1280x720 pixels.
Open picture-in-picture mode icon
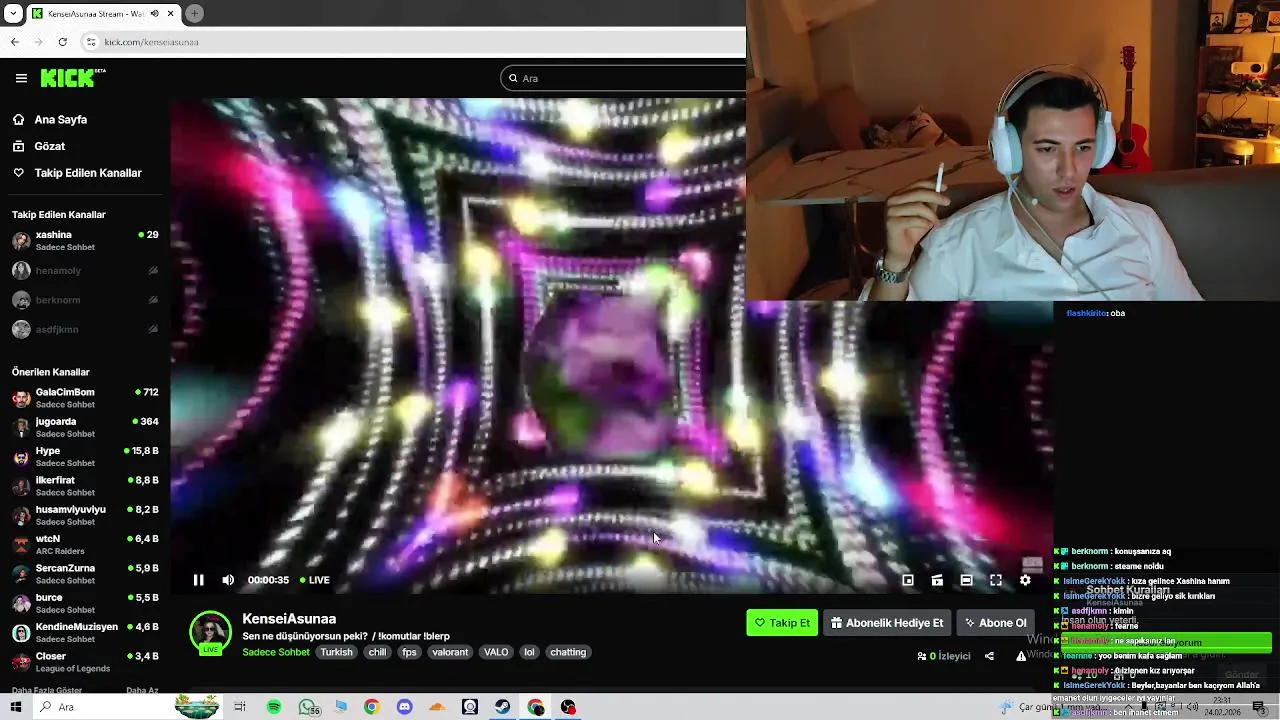[x=937, y=580]
